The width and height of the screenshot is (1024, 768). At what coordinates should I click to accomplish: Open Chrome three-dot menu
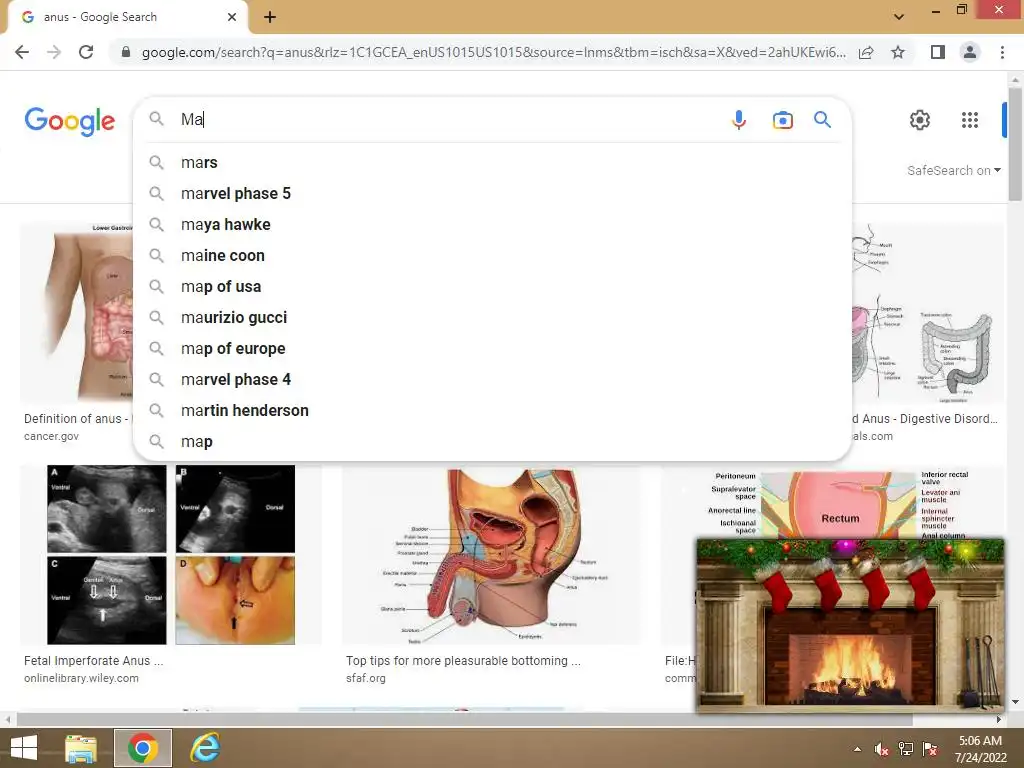pyautogui.click(x=1002, y=52)
